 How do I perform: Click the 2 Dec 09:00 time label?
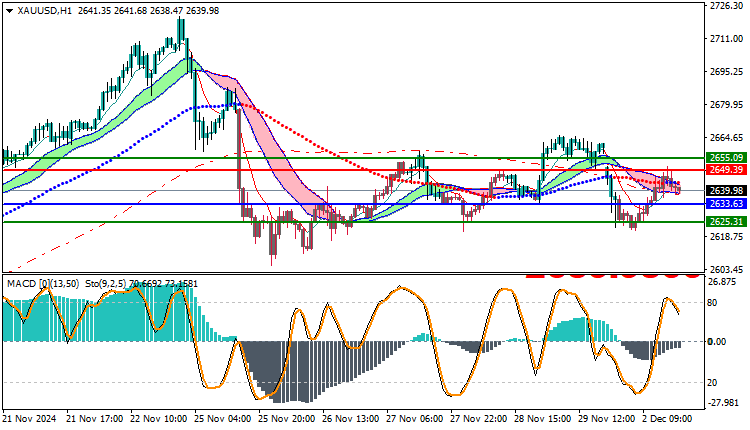667,419
